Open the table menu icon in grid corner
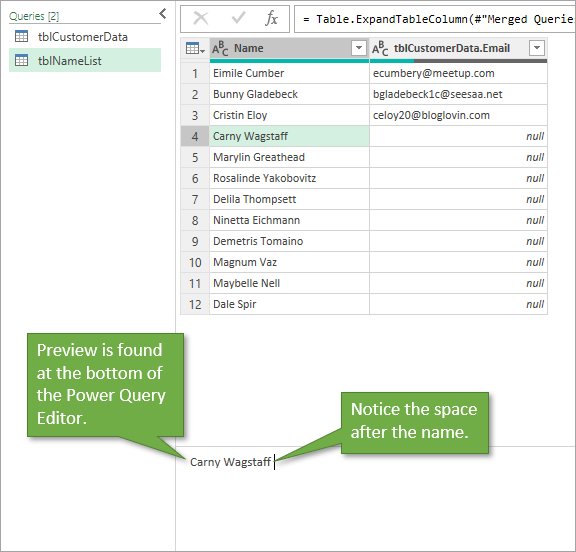This screenshot has height=552, width=576. tap(195, 48)
